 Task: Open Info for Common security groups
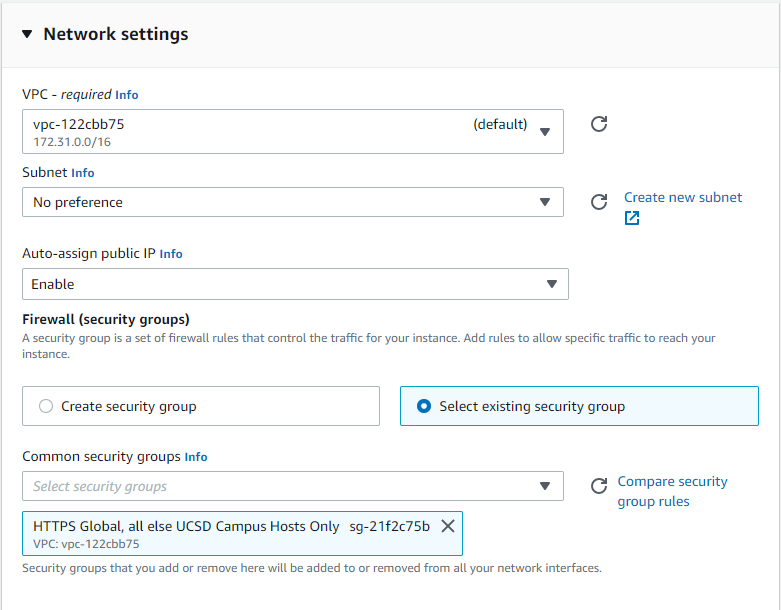[x=196, y=457]
